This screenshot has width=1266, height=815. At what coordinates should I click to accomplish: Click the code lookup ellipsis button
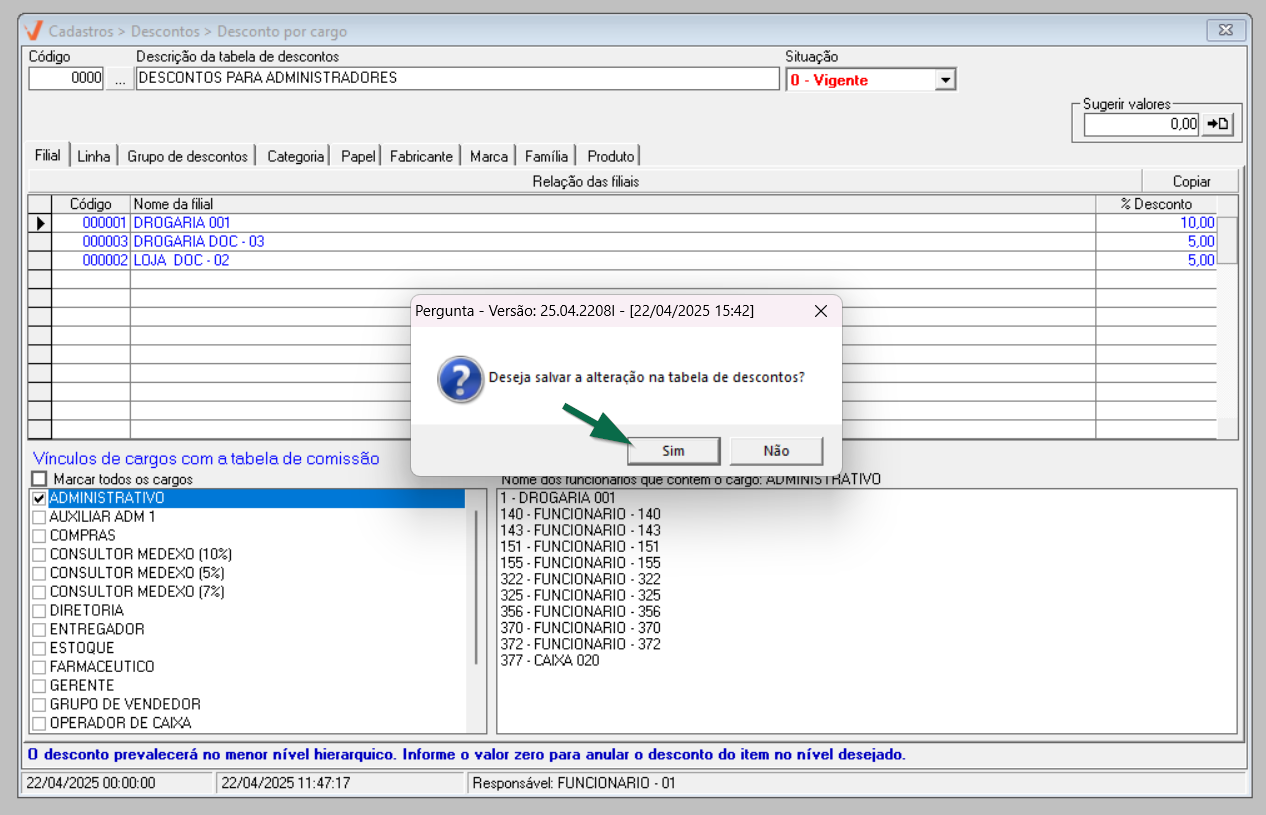pyautogui.click(x=120, y=78)
